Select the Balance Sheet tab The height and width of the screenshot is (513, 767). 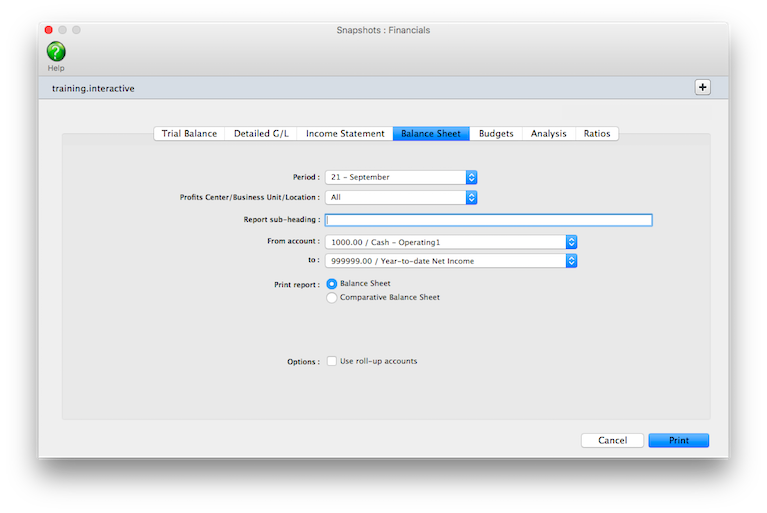(x=431, y=133)
